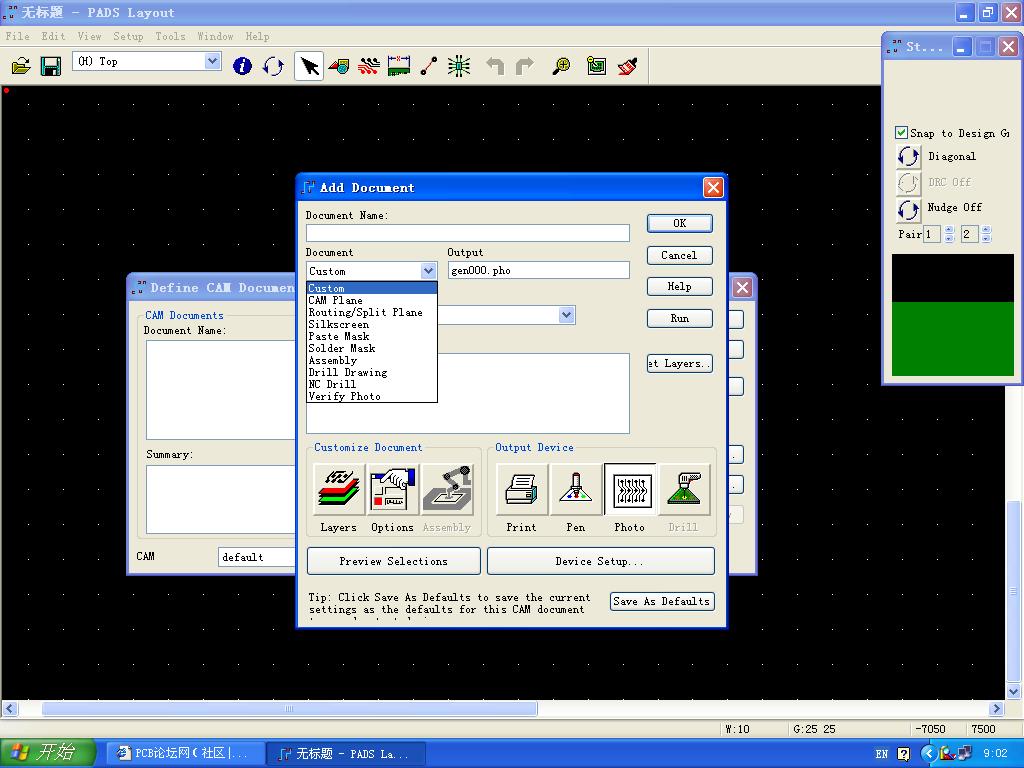Toggle the Nudge Off setting

coord(909,209)
